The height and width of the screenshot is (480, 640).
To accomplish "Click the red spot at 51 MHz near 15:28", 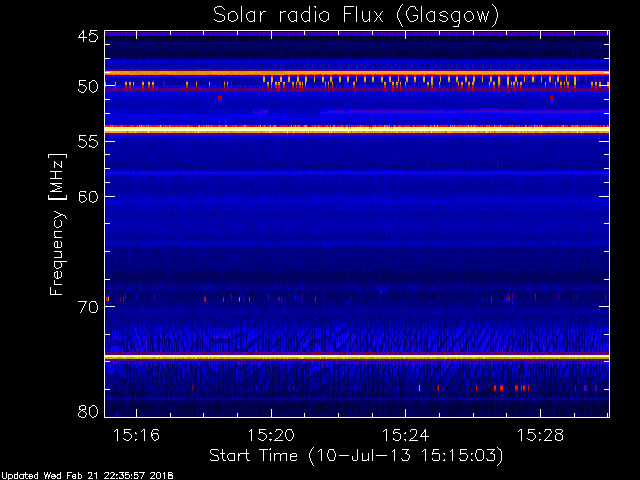I will coord(551,98).
